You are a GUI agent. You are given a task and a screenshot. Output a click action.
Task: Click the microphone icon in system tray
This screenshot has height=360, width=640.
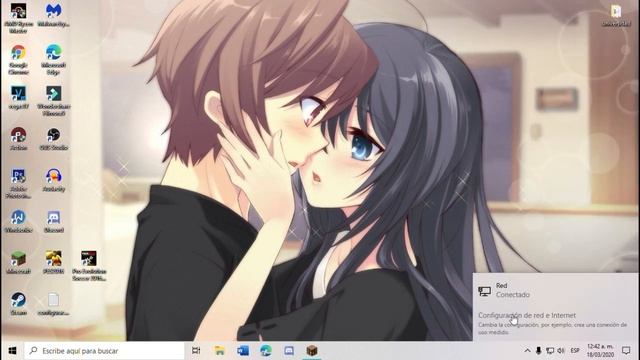click(538, 351)
